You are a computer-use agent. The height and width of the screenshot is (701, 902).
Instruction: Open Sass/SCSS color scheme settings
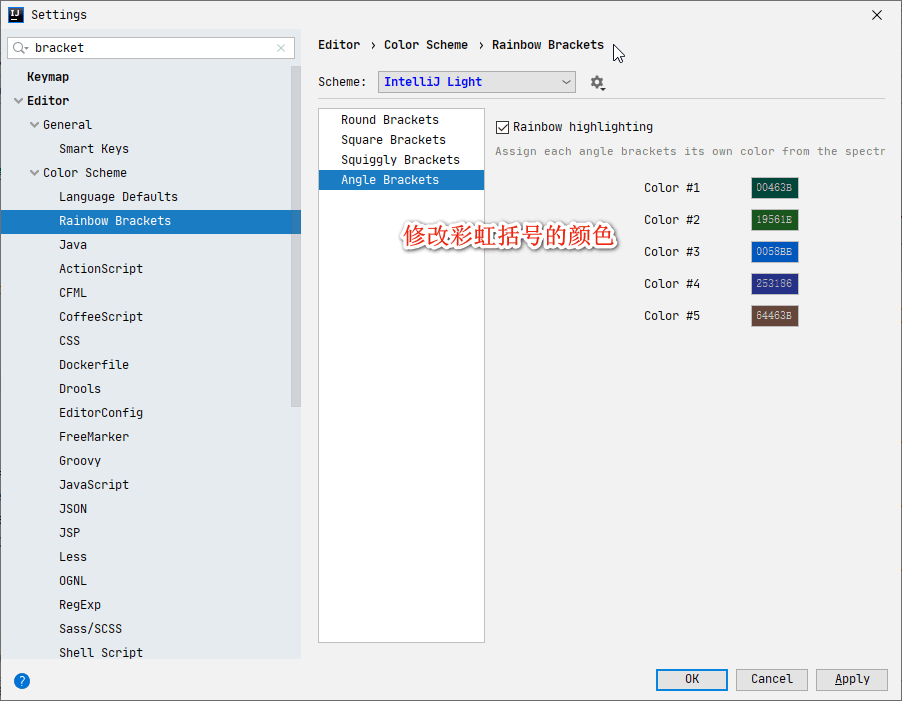pyautogui.click(x=90, y=629)
